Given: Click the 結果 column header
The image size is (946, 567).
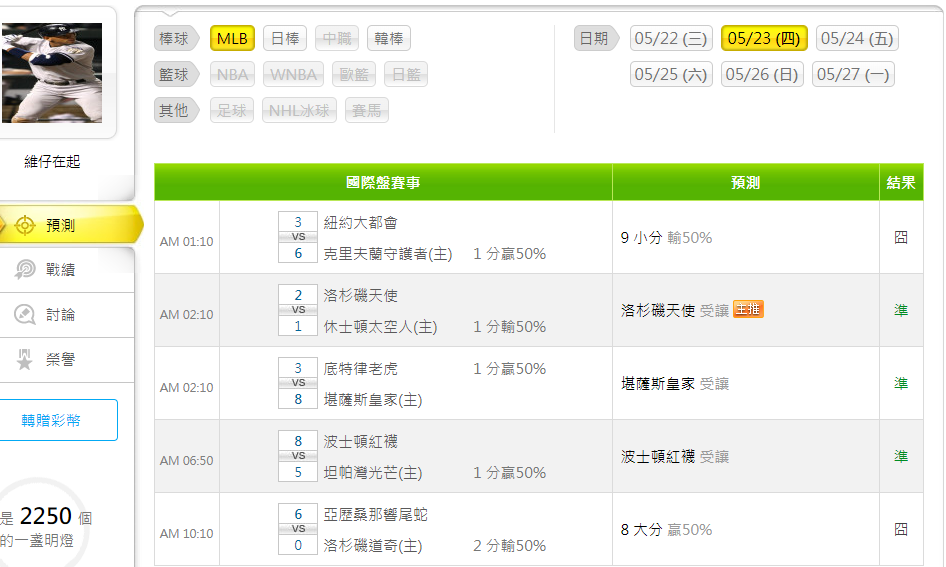Looking at the screenshot, I should point(901,182).
